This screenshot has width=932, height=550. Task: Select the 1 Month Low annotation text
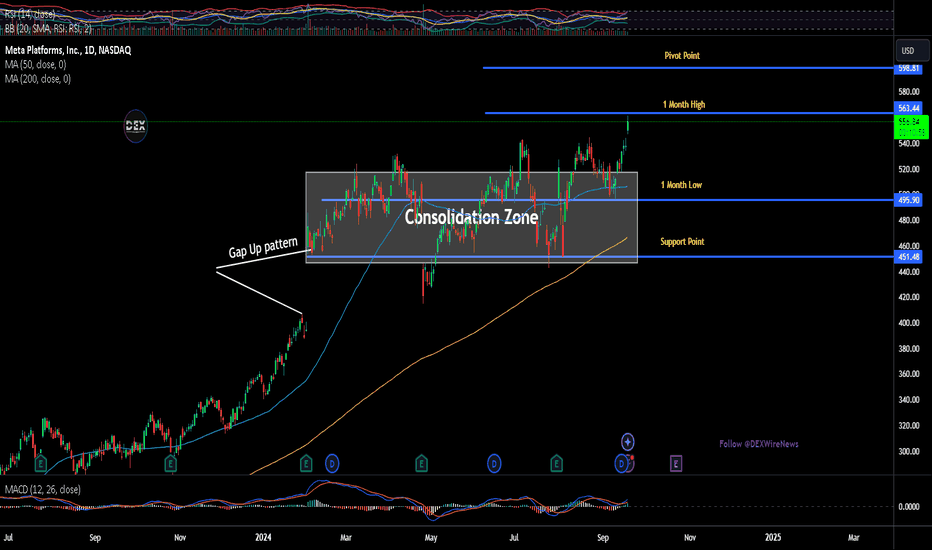click(681, 185)
